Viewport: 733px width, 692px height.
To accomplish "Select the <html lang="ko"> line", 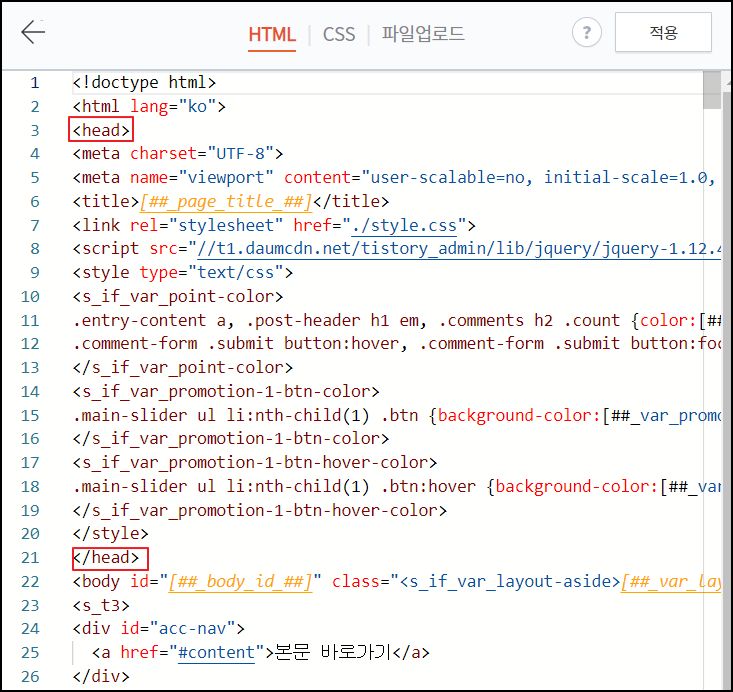I will tap(149, 107).
